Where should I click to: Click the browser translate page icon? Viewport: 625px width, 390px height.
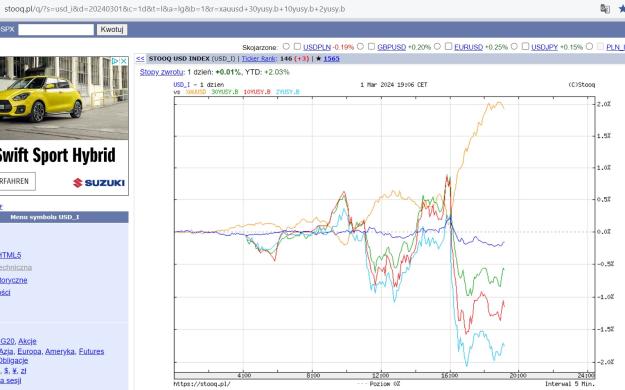[x=605, y=8]
